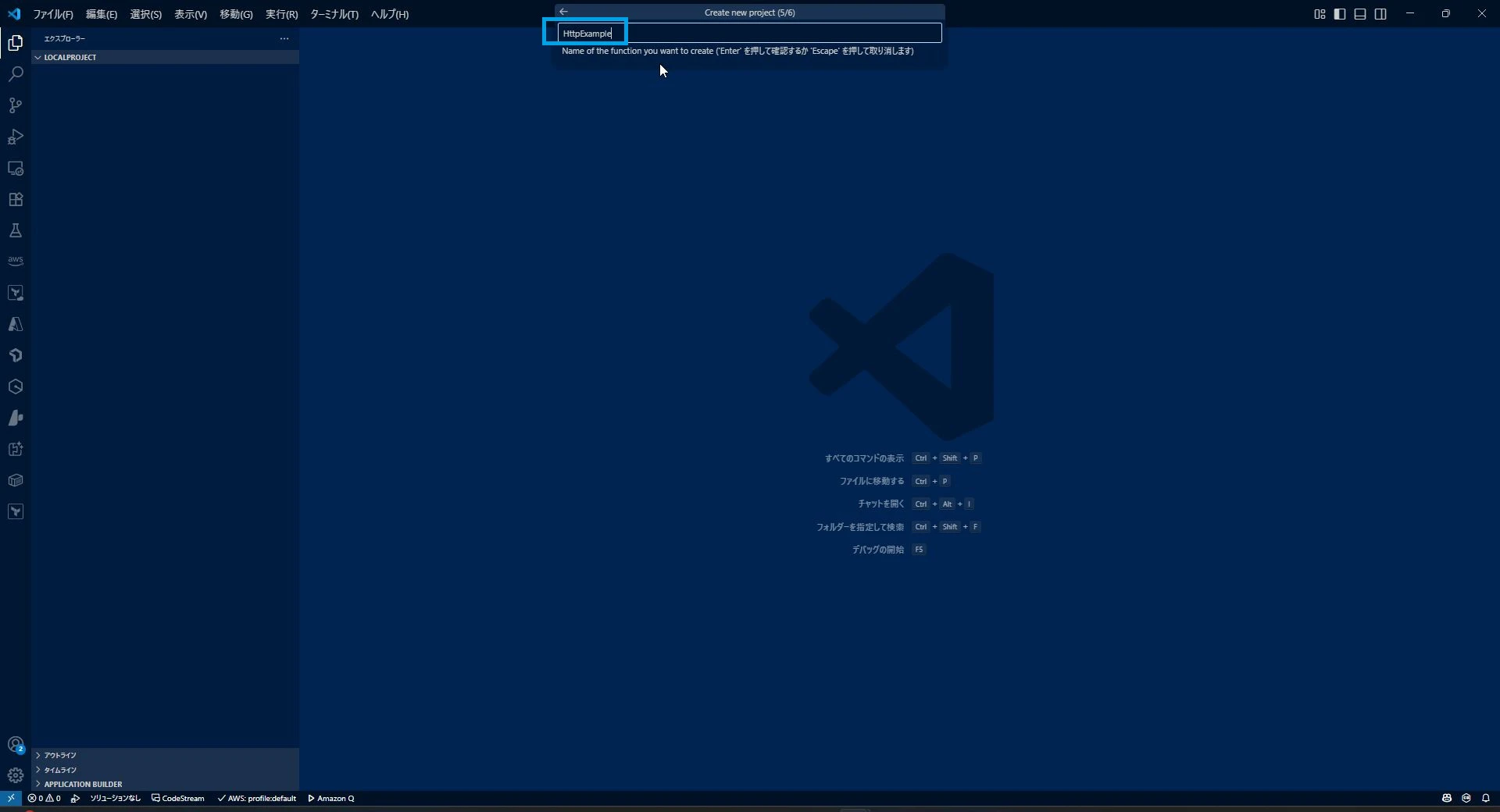
Task: Click the Amazon Q status bar item
Action: (x=331, y=798)
